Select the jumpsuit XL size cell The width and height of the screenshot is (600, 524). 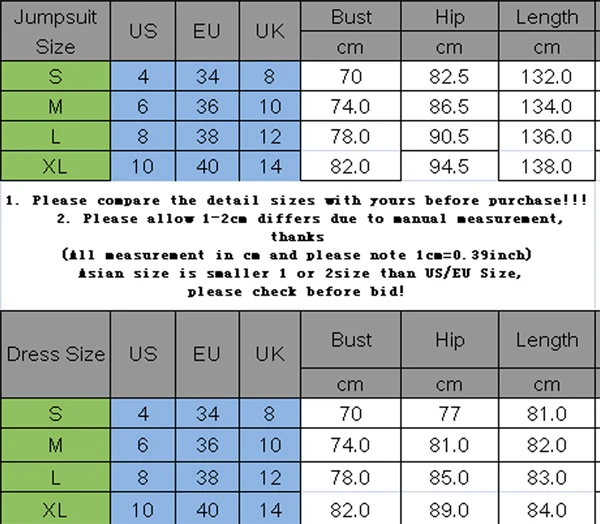click(55, 166)
